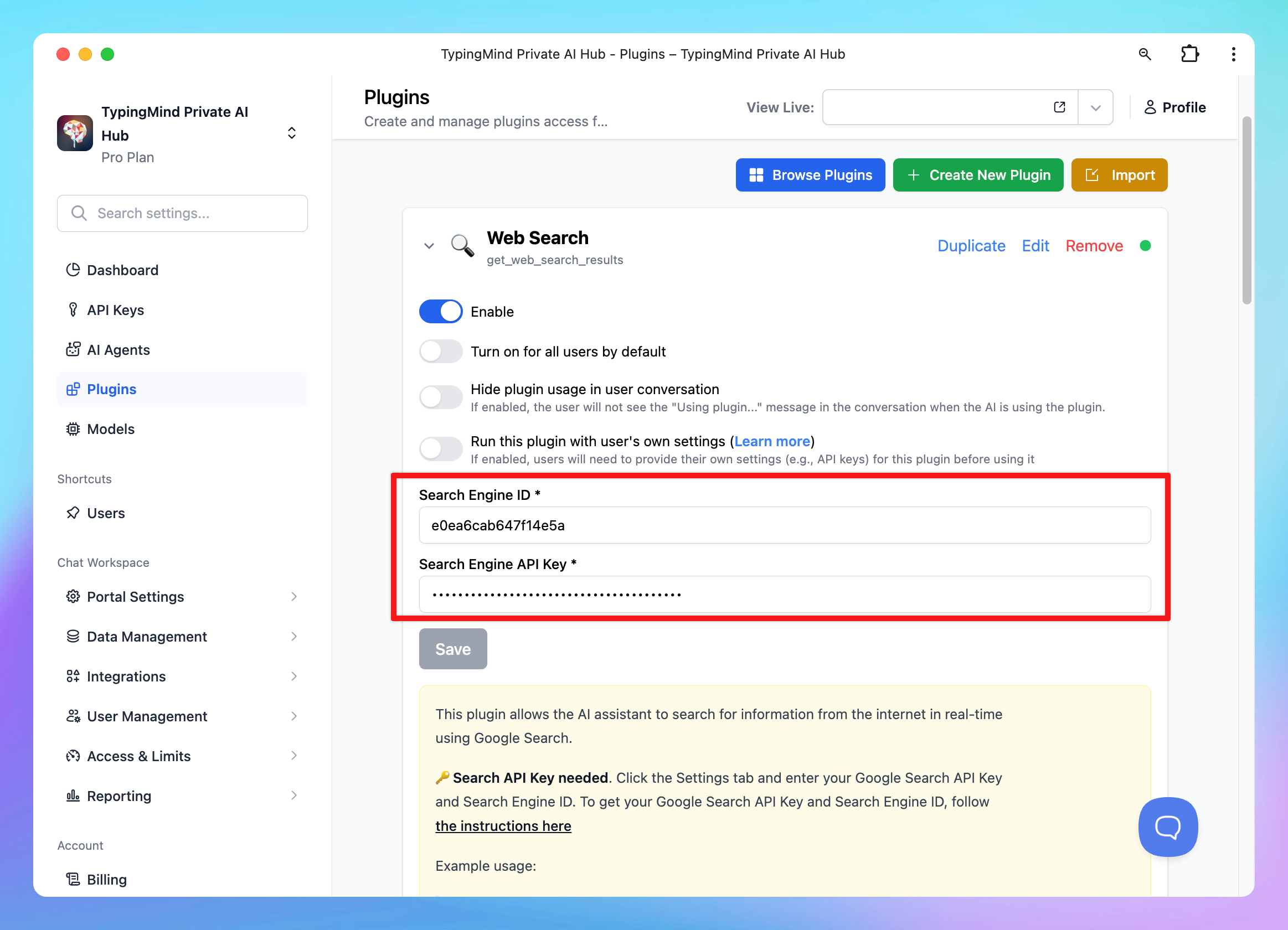The image size is (1288, 930).
Task: Click the API Keys key icon
Action: (73, 310)
